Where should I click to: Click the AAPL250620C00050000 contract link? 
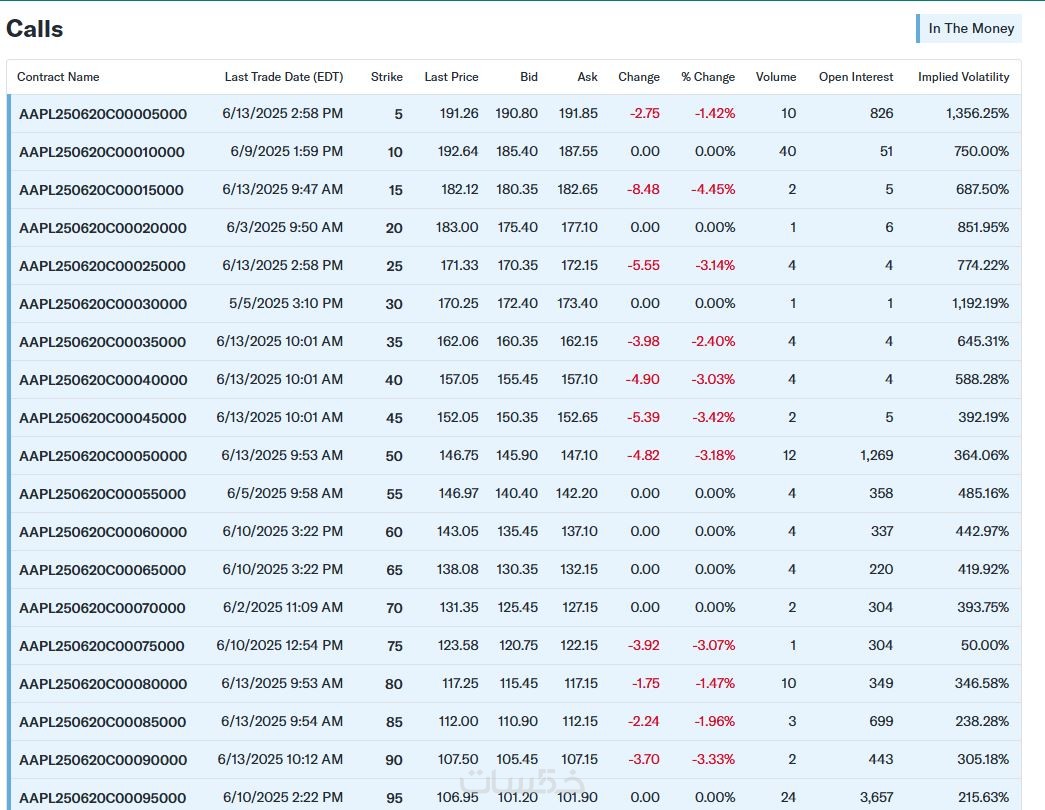(103, 456)
